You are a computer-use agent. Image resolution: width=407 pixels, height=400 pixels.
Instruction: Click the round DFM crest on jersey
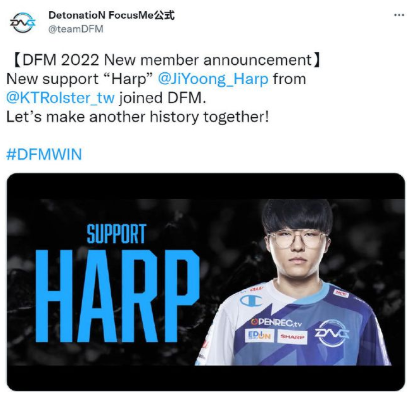332,333
